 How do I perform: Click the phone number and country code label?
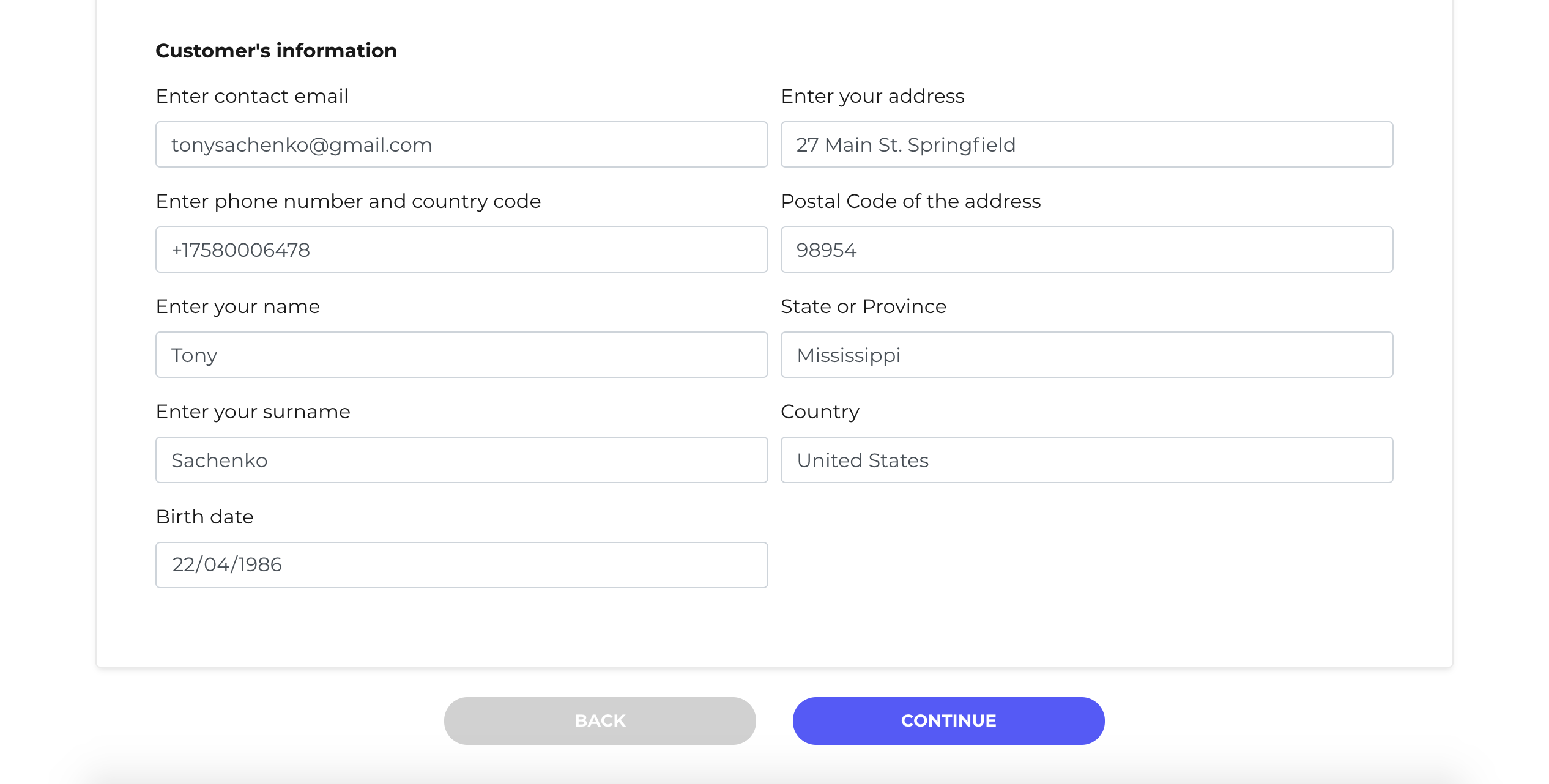[x=348, y=201]
